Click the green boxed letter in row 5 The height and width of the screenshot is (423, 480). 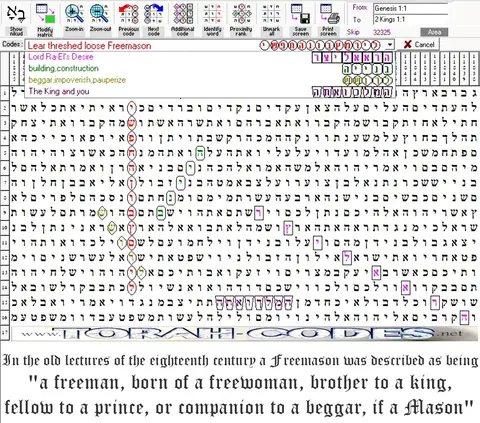tap(200, 153)
